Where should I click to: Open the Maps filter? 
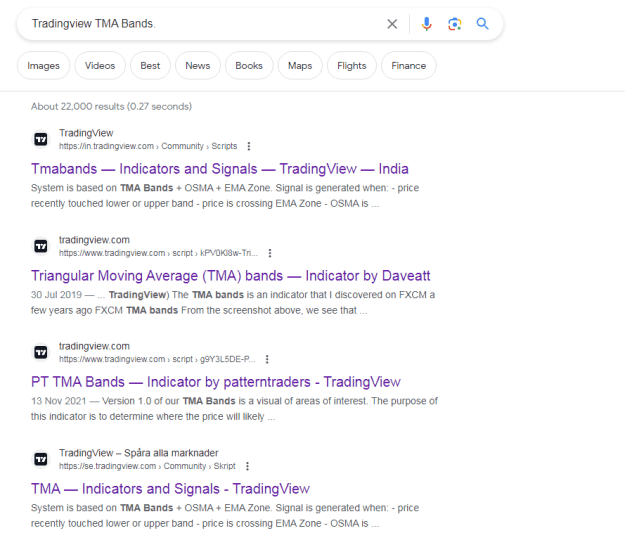[300, 66]
